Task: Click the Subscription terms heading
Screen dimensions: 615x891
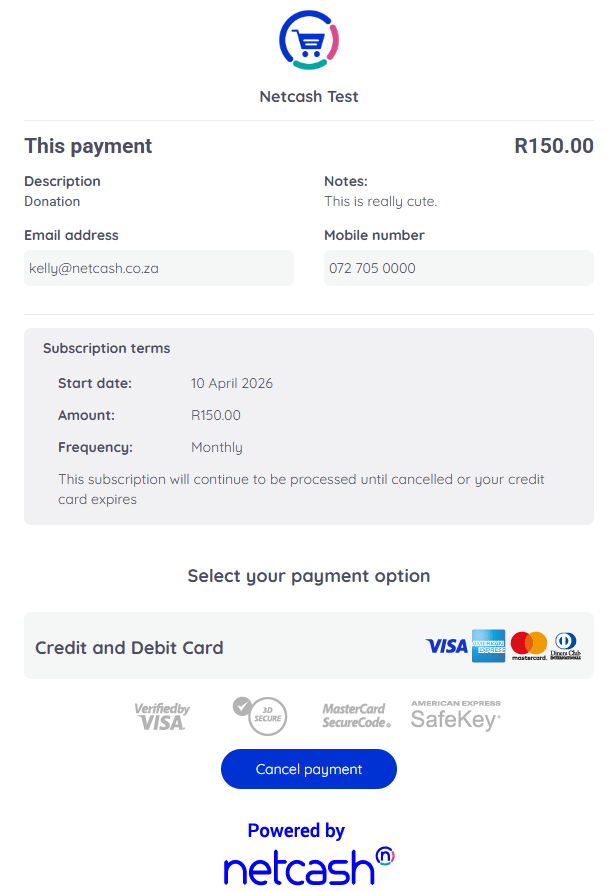Action: coord(107,349)
